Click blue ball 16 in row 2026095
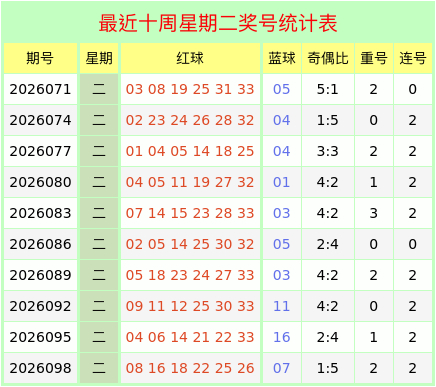 coord(282,337)
